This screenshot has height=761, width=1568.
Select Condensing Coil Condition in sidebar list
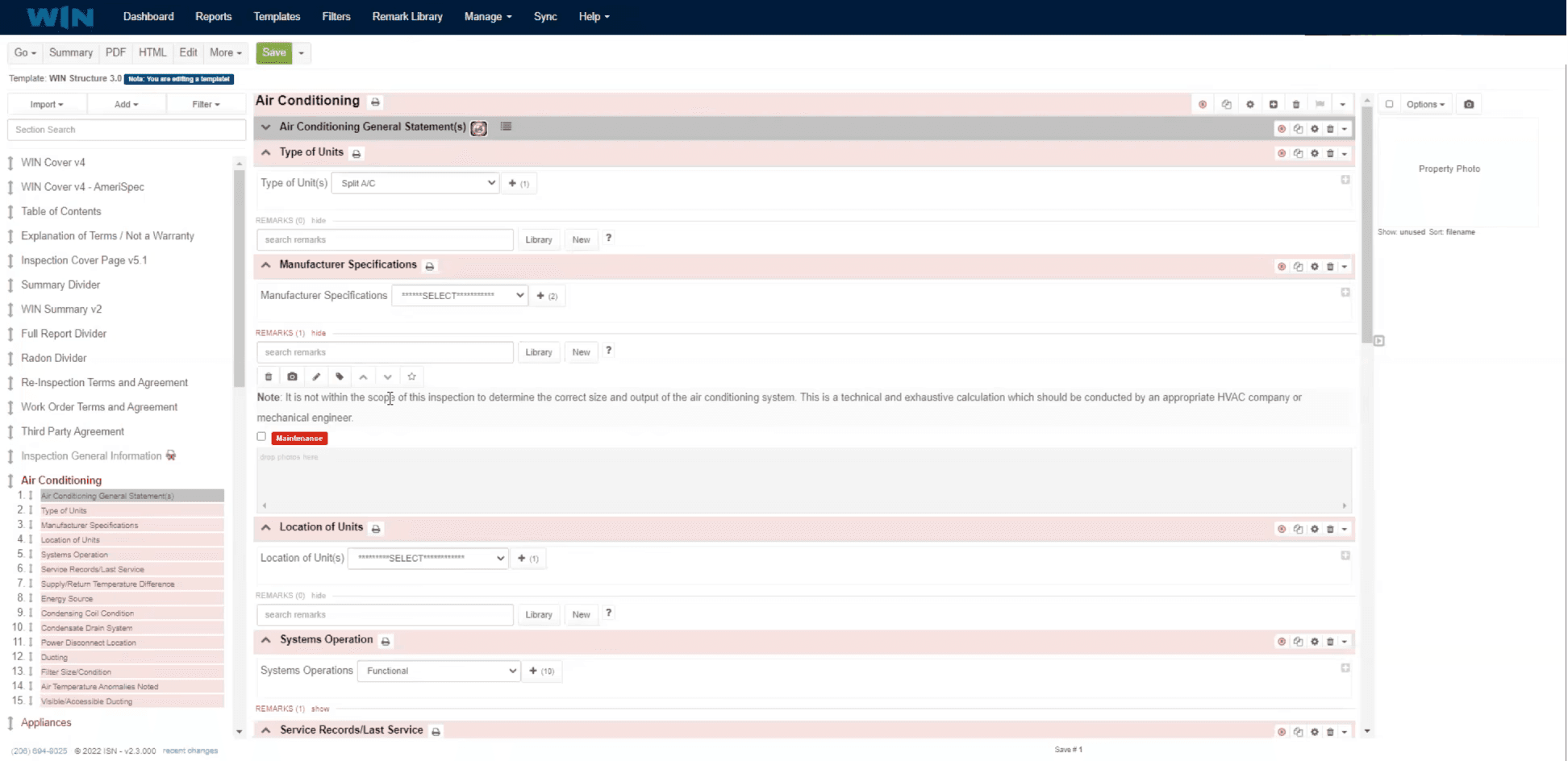click(87, 613)
